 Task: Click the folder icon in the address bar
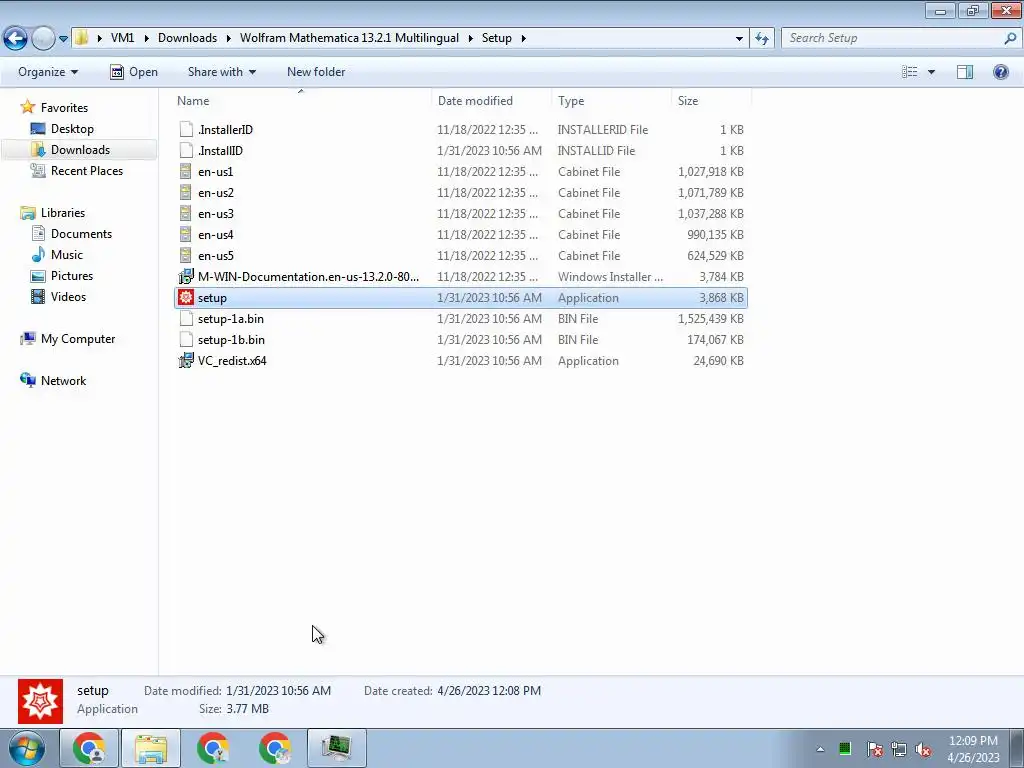coord(82,38)
